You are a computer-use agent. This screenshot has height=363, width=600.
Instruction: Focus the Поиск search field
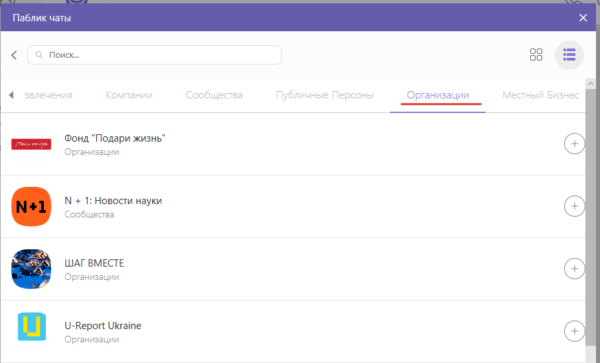[154, 55]
